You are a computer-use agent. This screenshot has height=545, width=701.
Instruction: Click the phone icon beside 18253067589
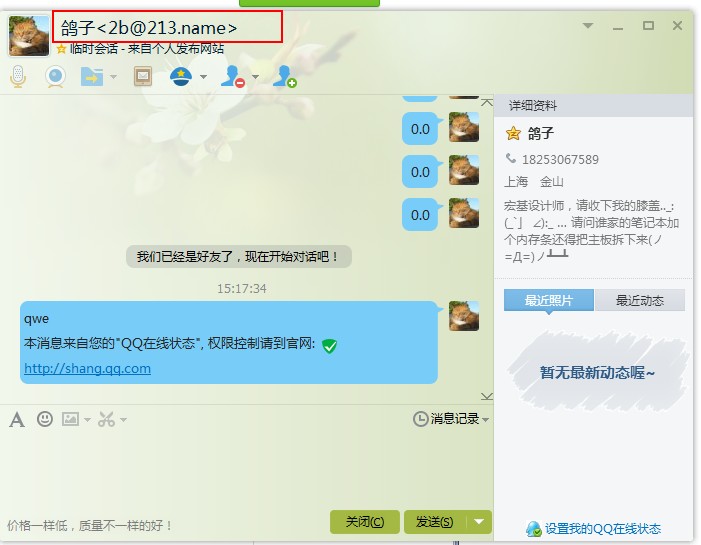(511, 158)
